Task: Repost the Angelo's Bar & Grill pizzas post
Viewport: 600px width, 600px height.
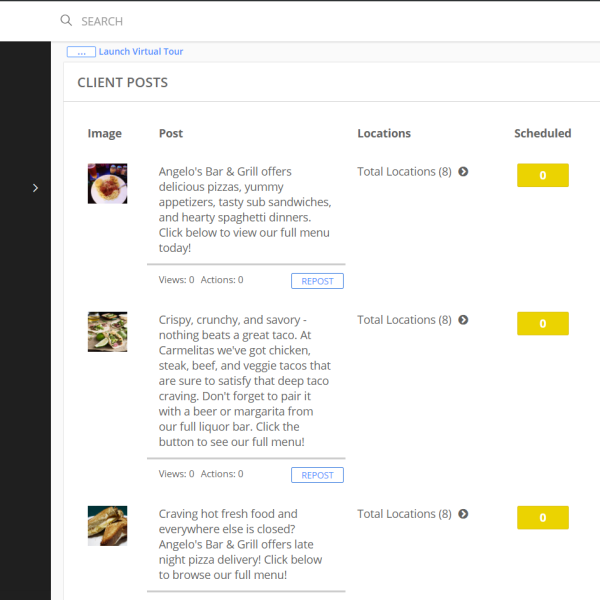Action: pyautogui.click(x=317, y=281)
